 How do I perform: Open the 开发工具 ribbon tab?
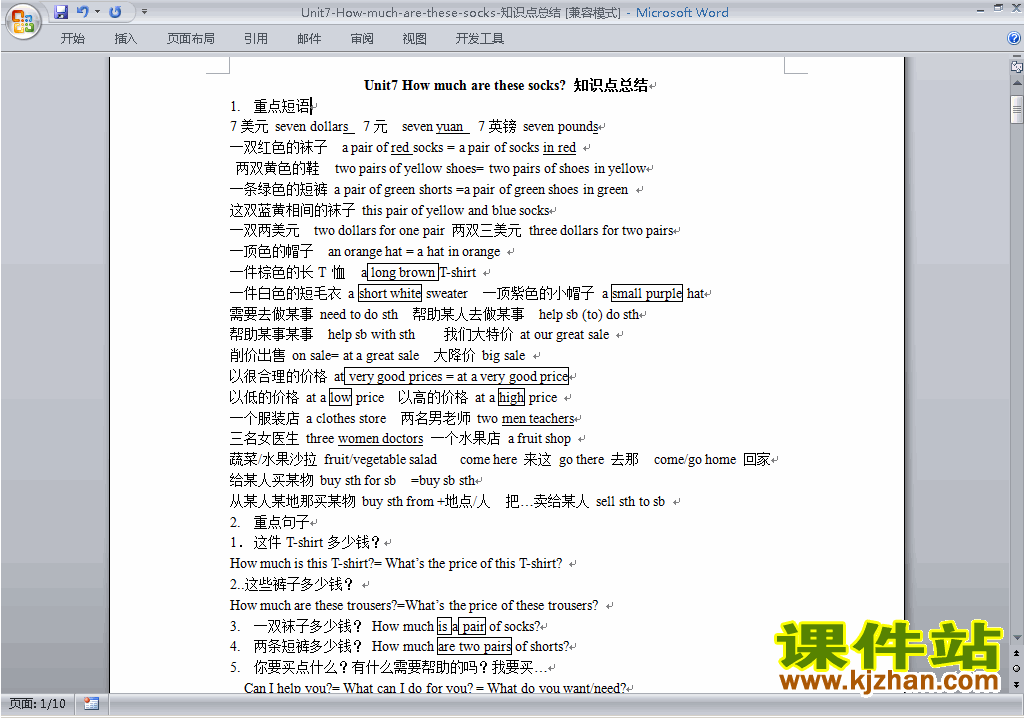pos(480,39)
